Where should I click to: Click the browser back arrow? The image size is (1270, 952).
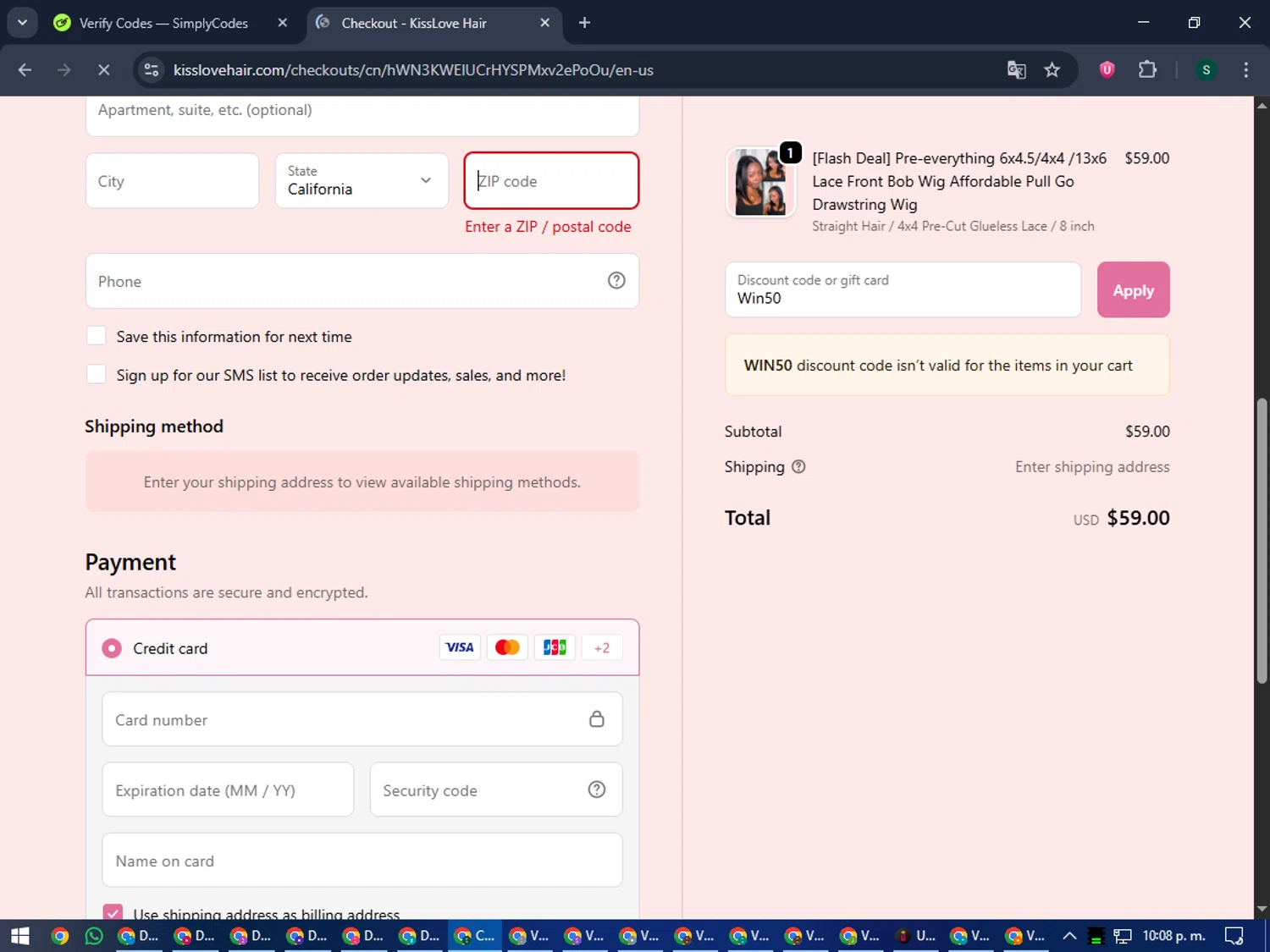pyautogui.click(x=25, y=70)
